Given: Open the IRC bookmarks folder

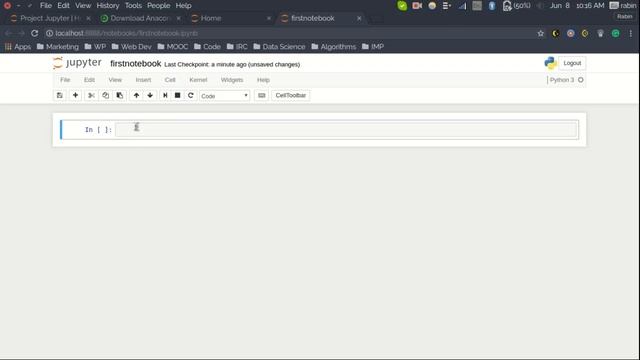Looking at the screenshot, I should coord(237,47).
